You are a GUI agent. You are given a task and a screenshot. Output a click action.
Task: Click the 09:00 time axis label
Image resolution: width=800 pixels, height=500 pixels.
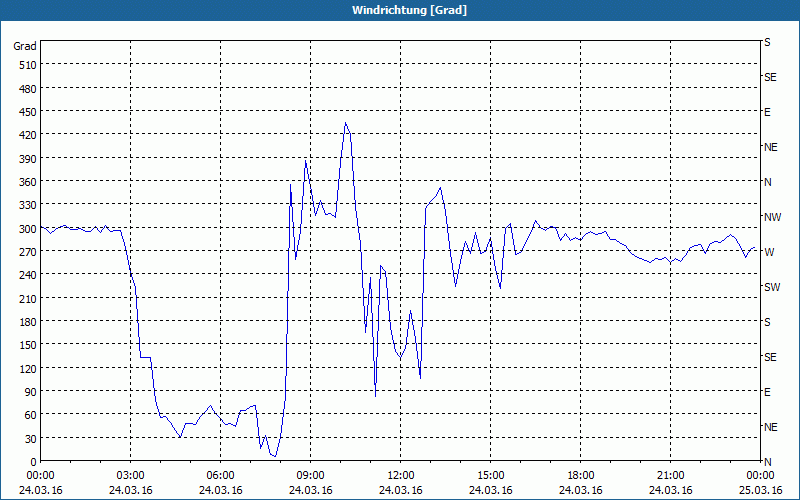coord(311,475)
